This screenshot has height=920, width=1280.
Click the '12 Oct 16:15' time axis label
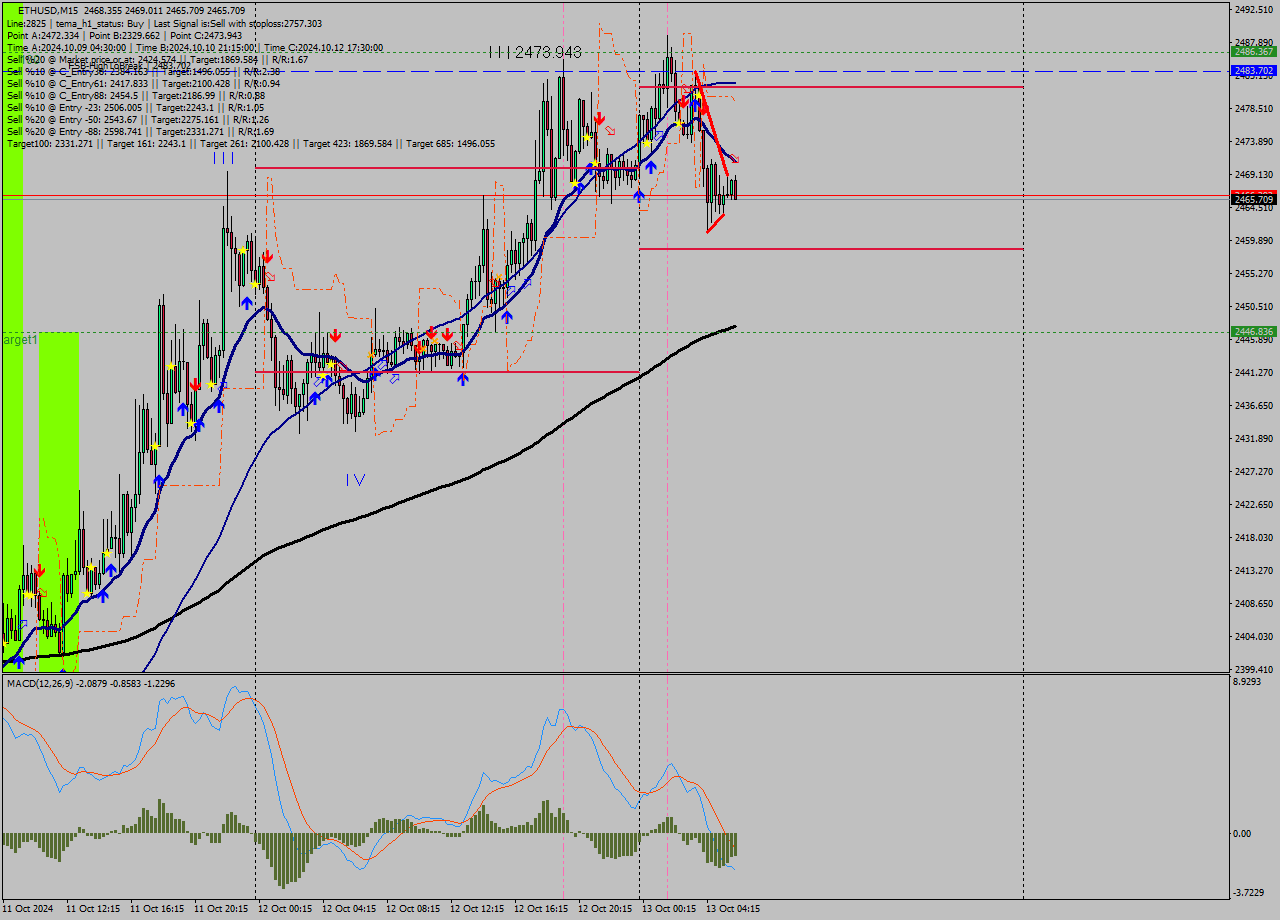pyautogui.click(x=541, y=909)
